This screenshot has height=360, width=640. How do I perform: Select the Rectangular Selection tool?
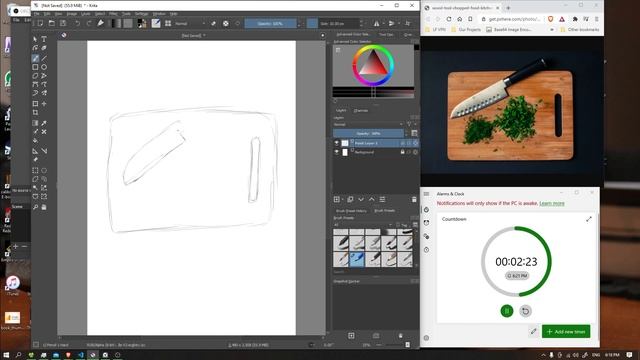point(36,170)
